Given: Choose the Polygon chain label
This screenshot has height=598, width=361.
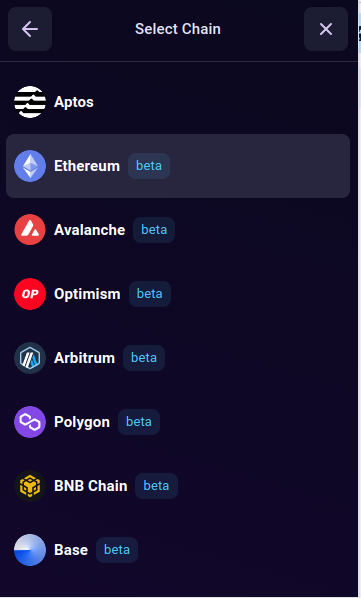Looking at the screenshot, I should coord(82,422).
